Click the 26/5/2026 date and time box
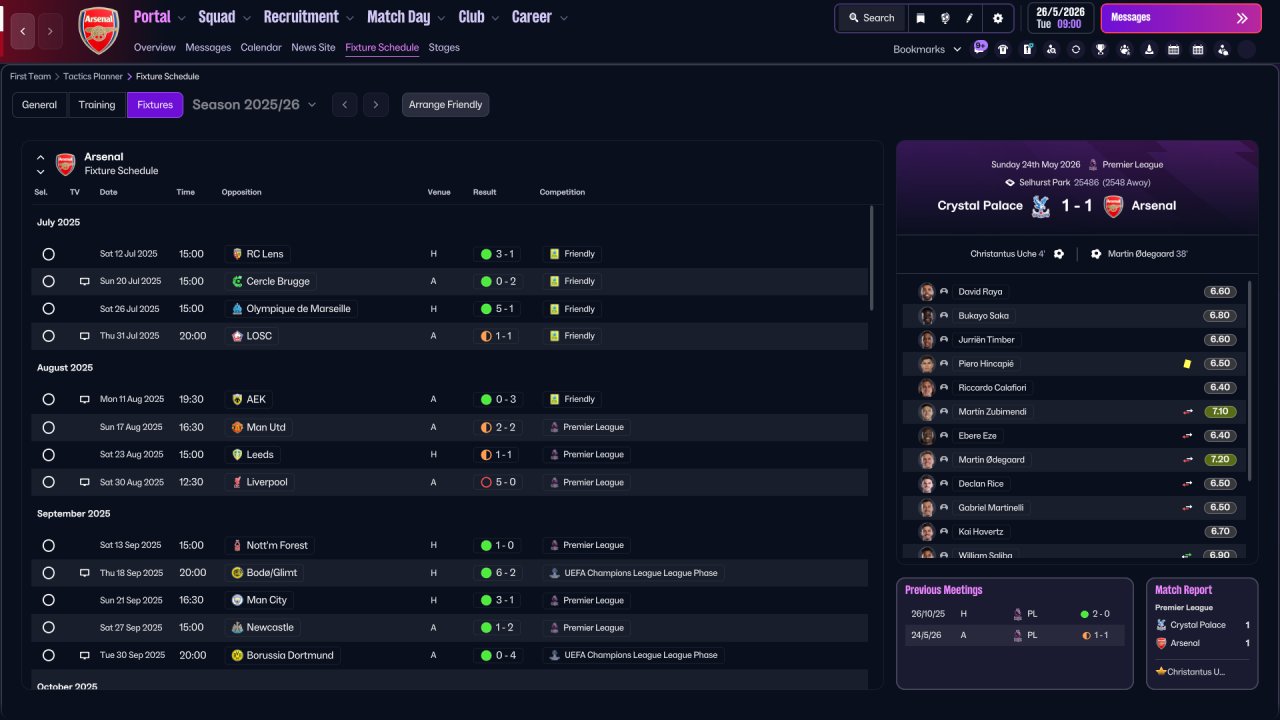This screenshot has width=1280, height=720. coord(1060,18)
